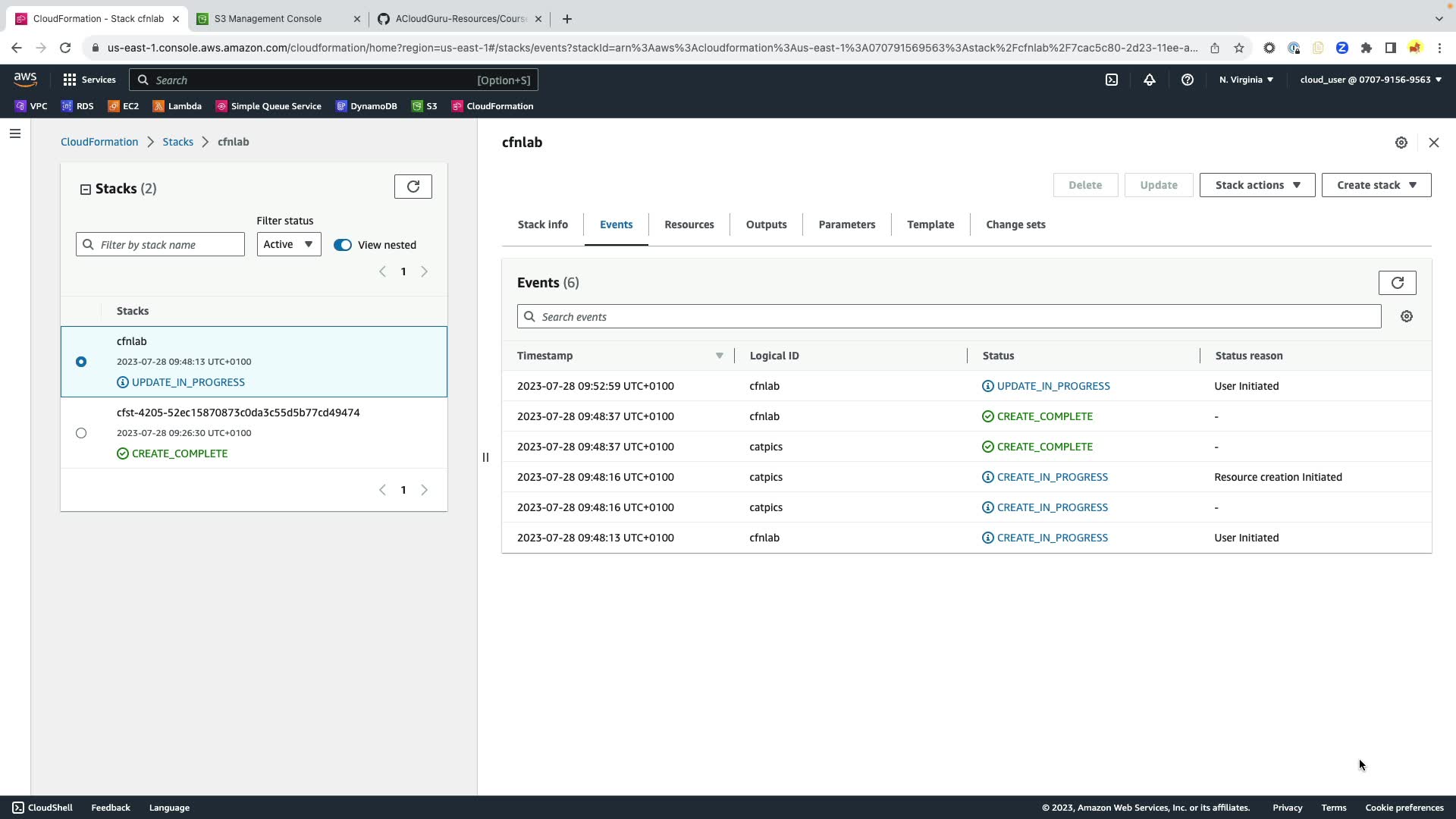Select the cfst-4205 stack radio button
The height and width of the screenshot is (819, 1456).
81,433
